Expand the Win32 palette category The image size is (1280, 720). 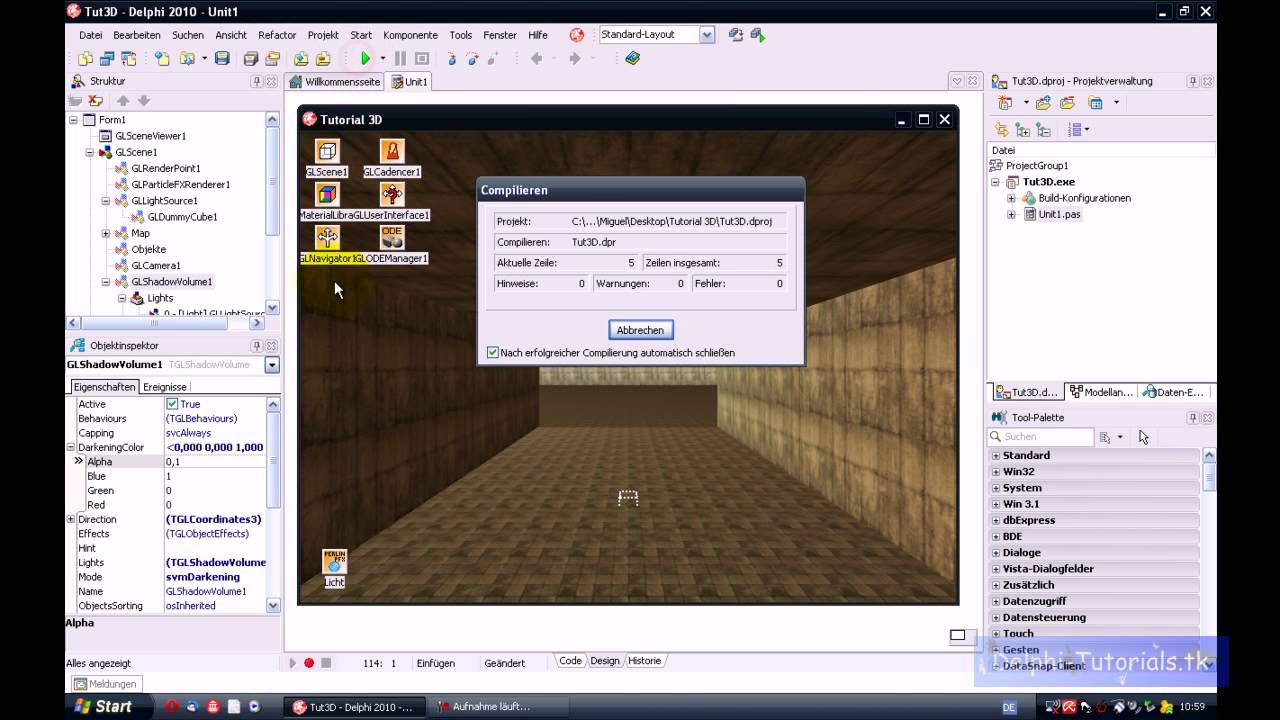(995, 472)
